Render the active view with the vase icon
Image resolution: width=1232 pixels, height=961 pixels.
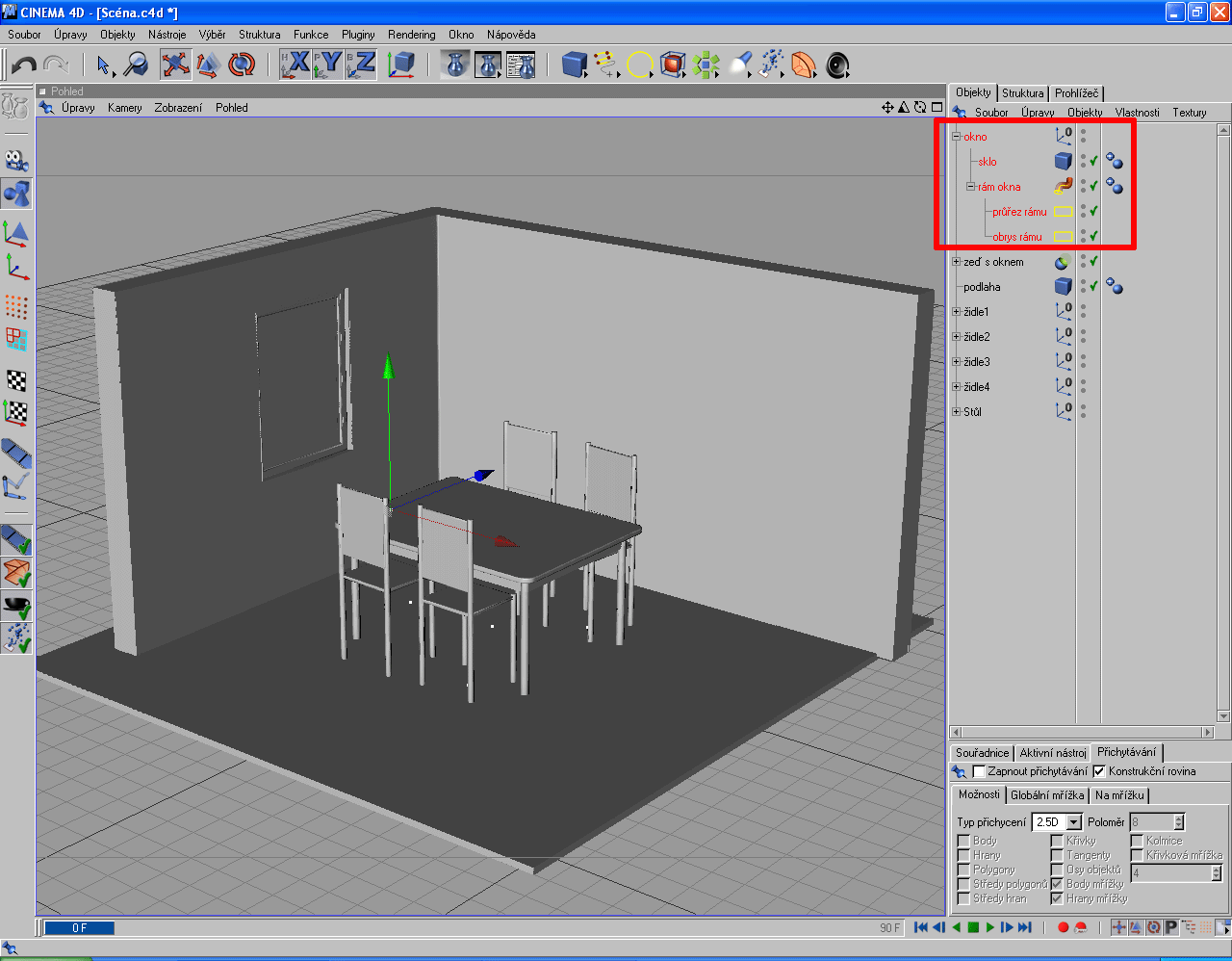pyautogui.click(x=456, y=65)
